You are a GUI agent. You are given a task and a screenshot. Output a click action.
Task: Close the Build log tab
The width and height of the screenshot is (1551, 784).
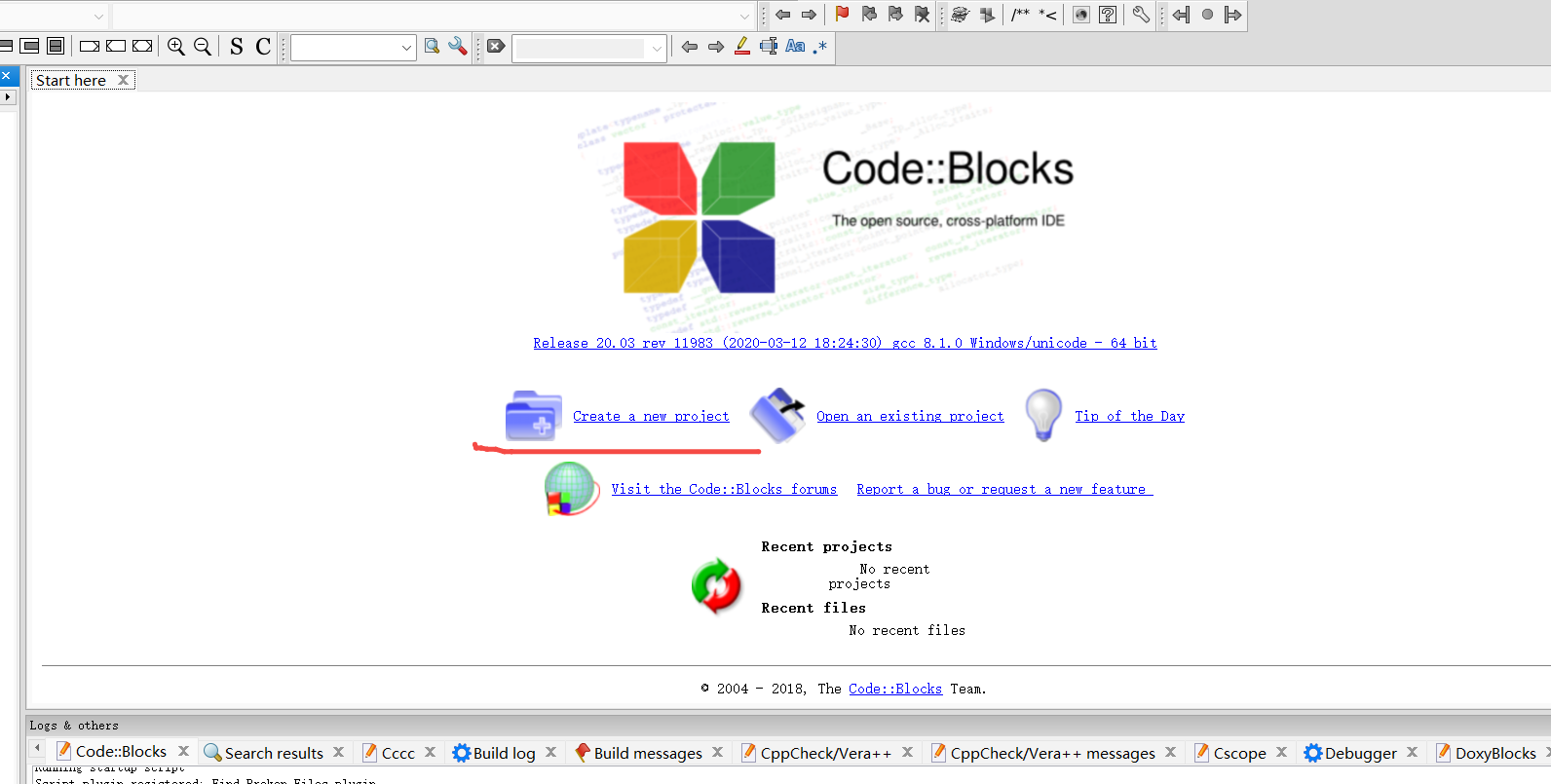[x=550, y=752]
